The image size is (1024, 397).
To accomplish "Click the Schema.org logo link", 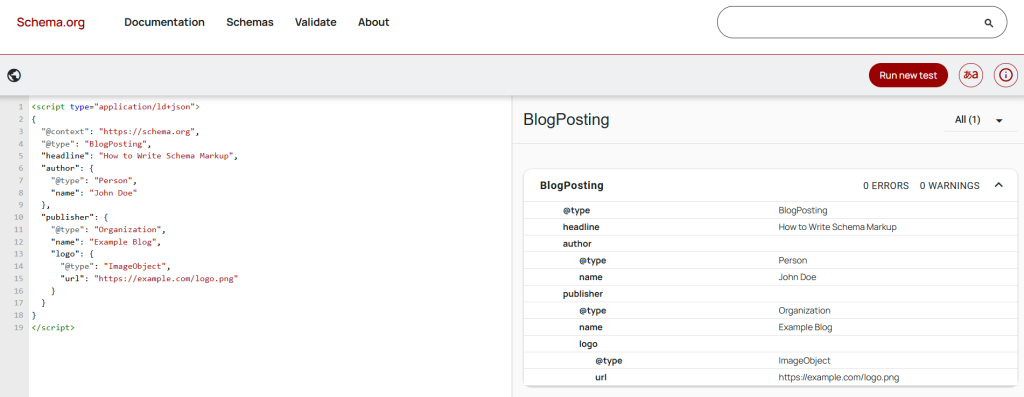I will point(51,22).
